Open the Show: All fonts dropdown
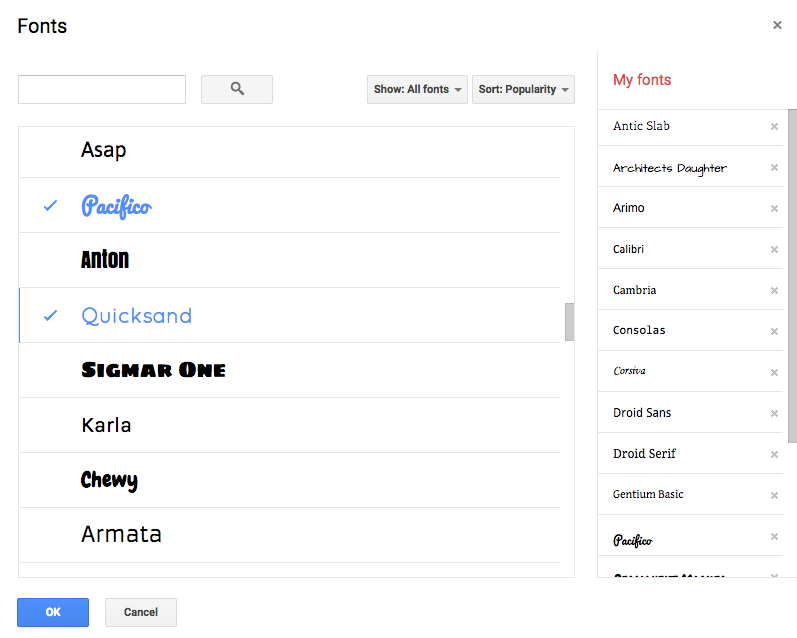 [417, 89]
